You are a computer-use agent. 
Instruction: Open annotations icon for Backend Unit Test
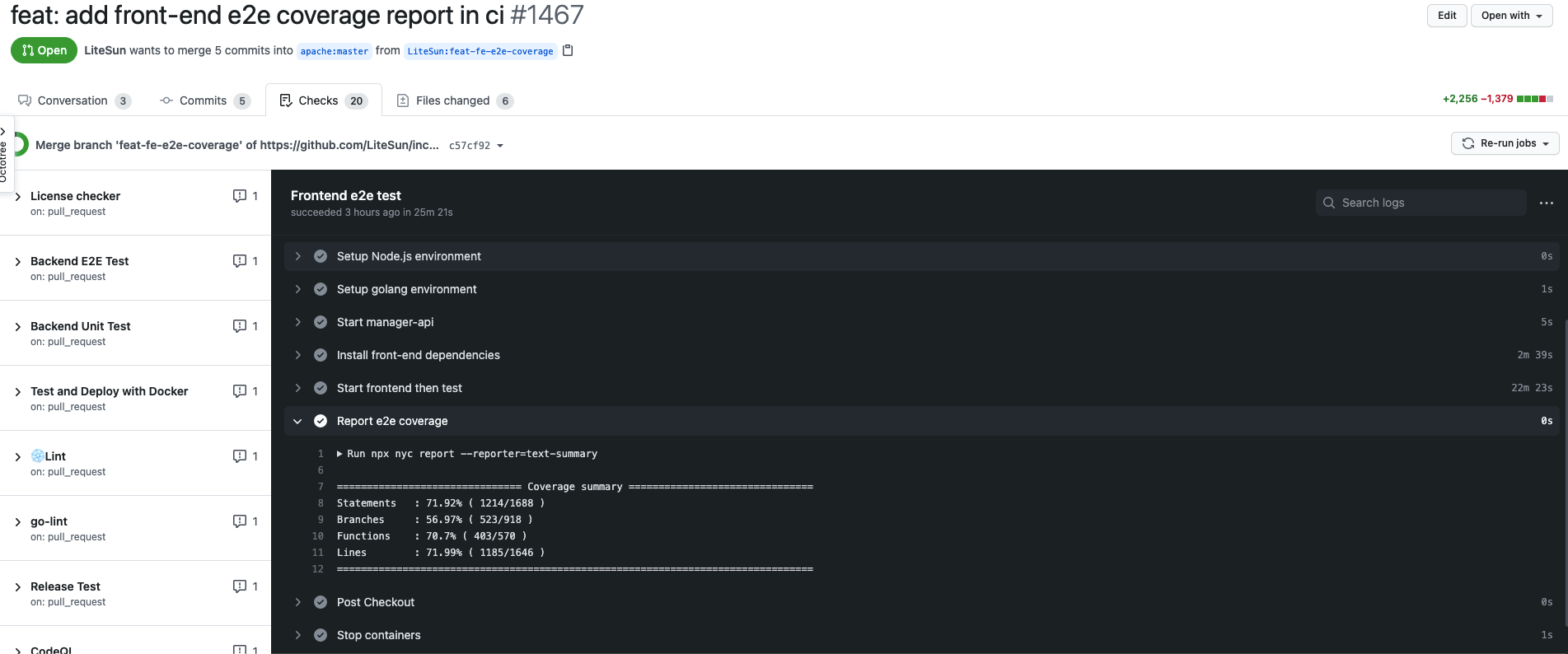click(240, 326)
